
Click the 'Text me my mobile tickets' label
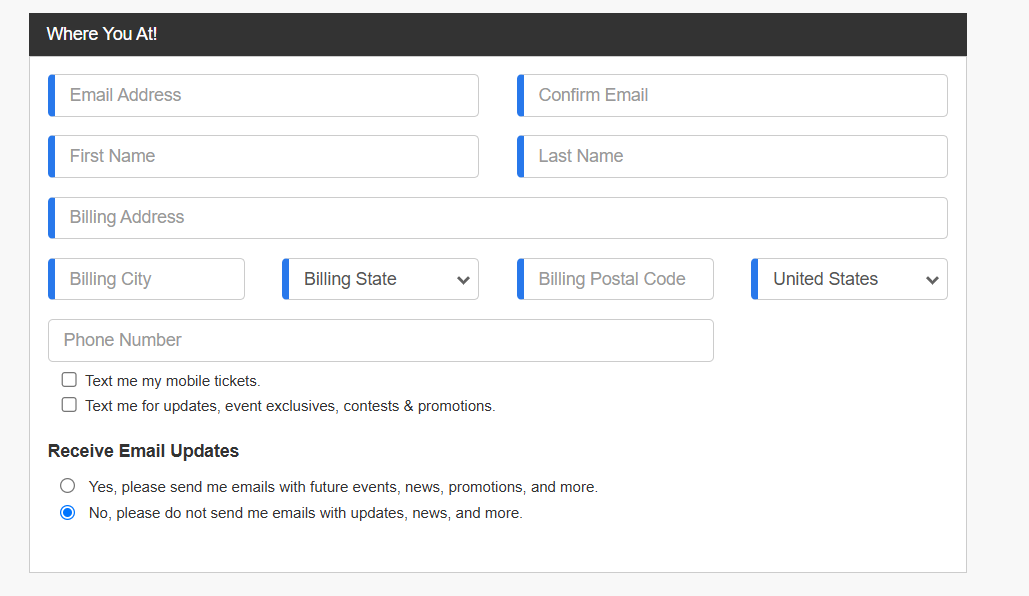coord(173,381)
